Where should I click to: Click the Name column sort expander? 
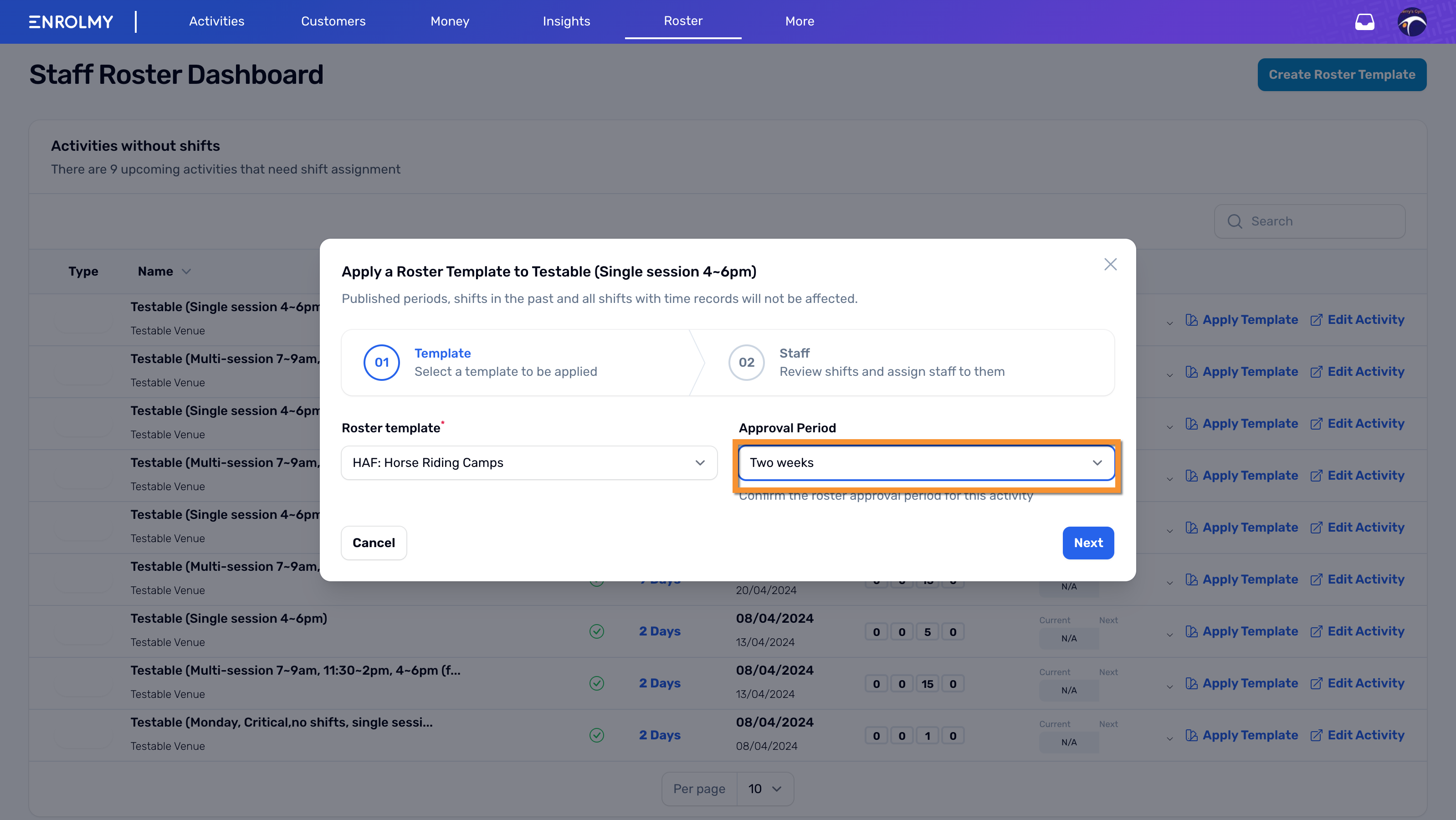tap(186, 272)
